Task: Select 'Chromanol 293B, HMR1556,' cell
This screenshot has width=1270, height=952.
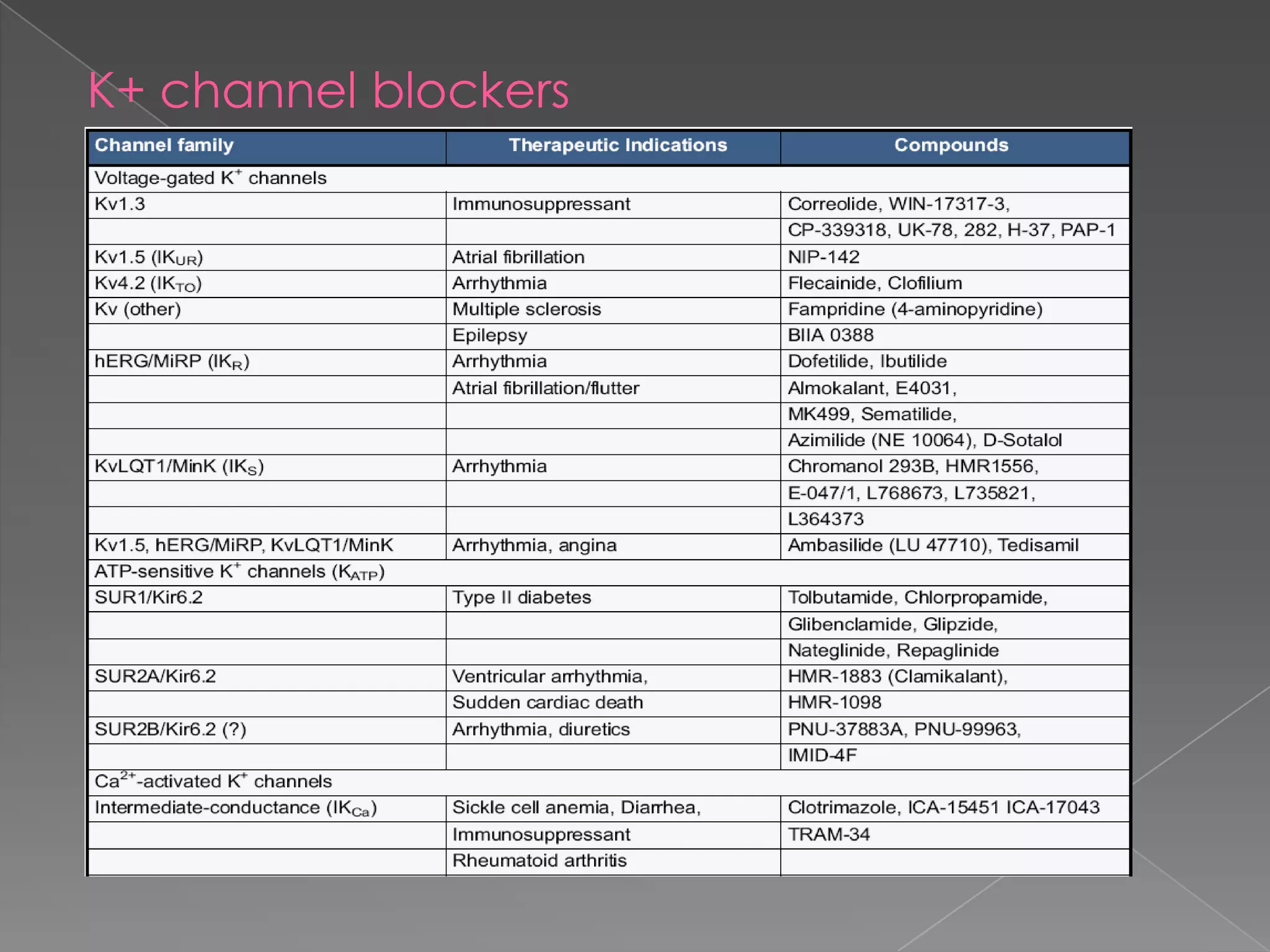Action: (x=955, y=467)
